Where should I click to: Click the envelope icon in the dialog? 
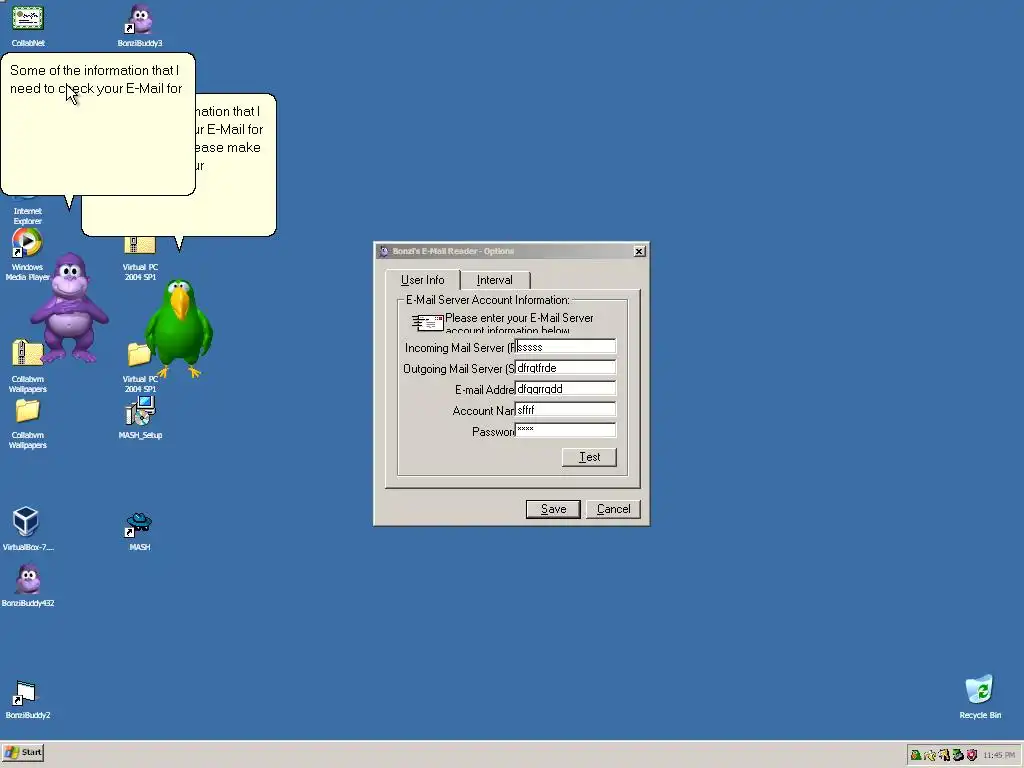pos(428,323)
